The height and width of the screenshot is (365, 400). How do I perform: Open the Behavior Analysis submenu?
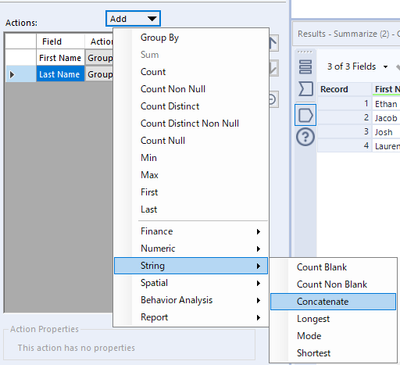(191, 300)
